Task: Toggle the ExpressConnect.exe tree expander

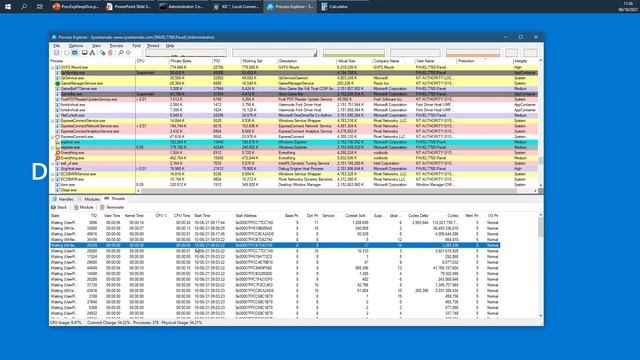Action: pos(53,137)
